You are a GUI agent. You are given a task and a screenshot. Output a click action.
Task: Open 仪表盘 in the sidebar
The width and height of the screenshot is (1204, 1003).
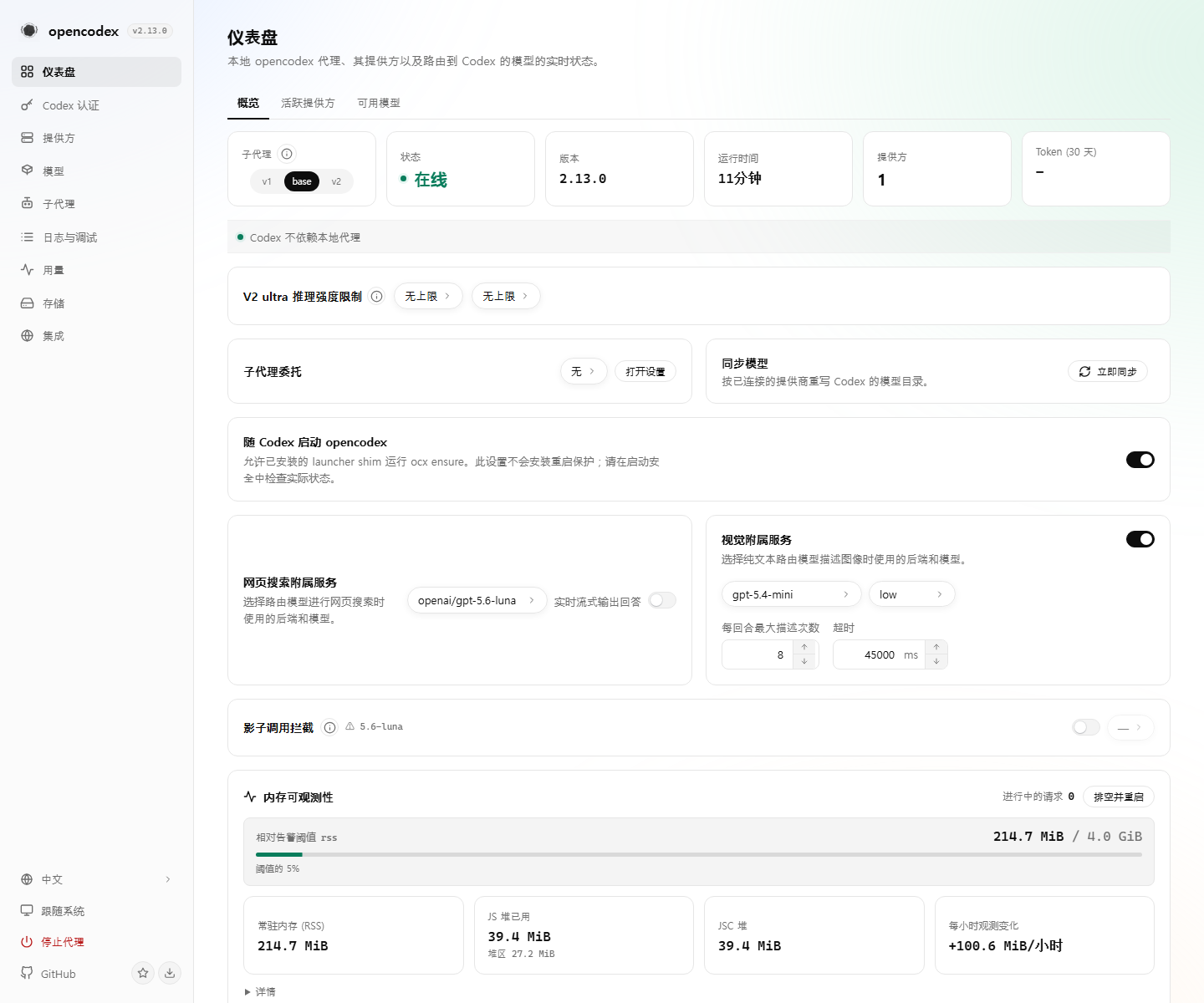pyautogui.click(x=96, y=72)
